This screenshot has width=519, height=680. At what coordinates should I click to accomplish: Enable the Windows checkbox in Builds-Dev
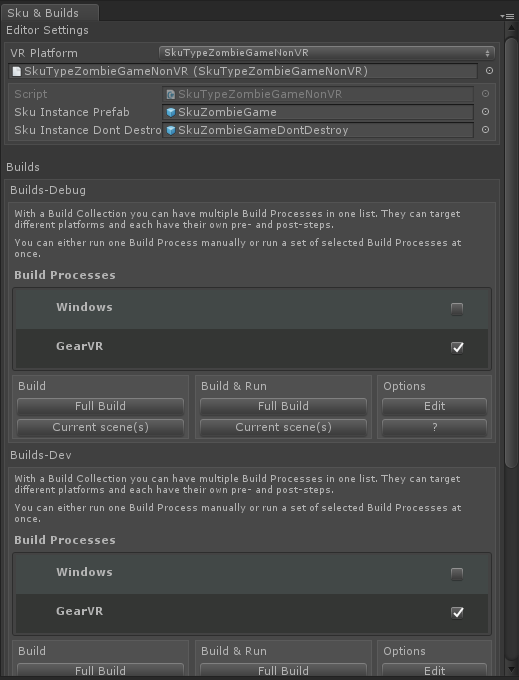(457, 574)
